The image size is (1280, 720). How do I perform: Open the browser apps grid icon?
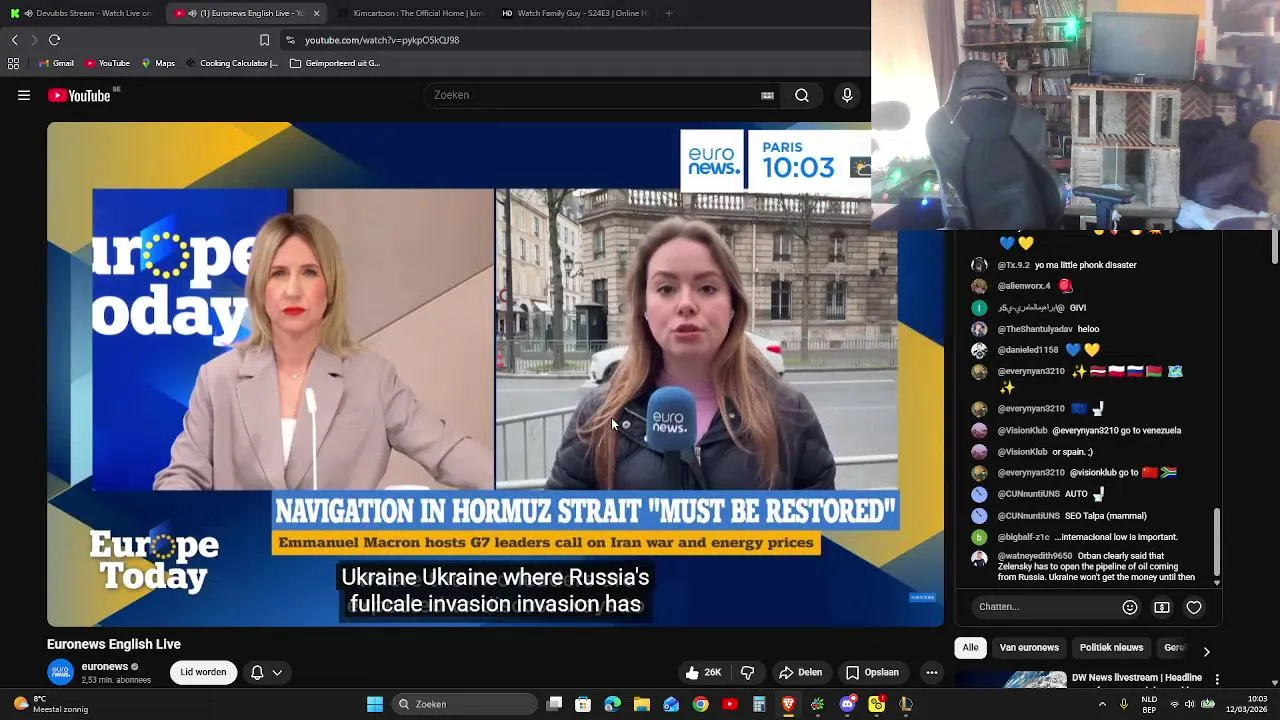(13, 63)
